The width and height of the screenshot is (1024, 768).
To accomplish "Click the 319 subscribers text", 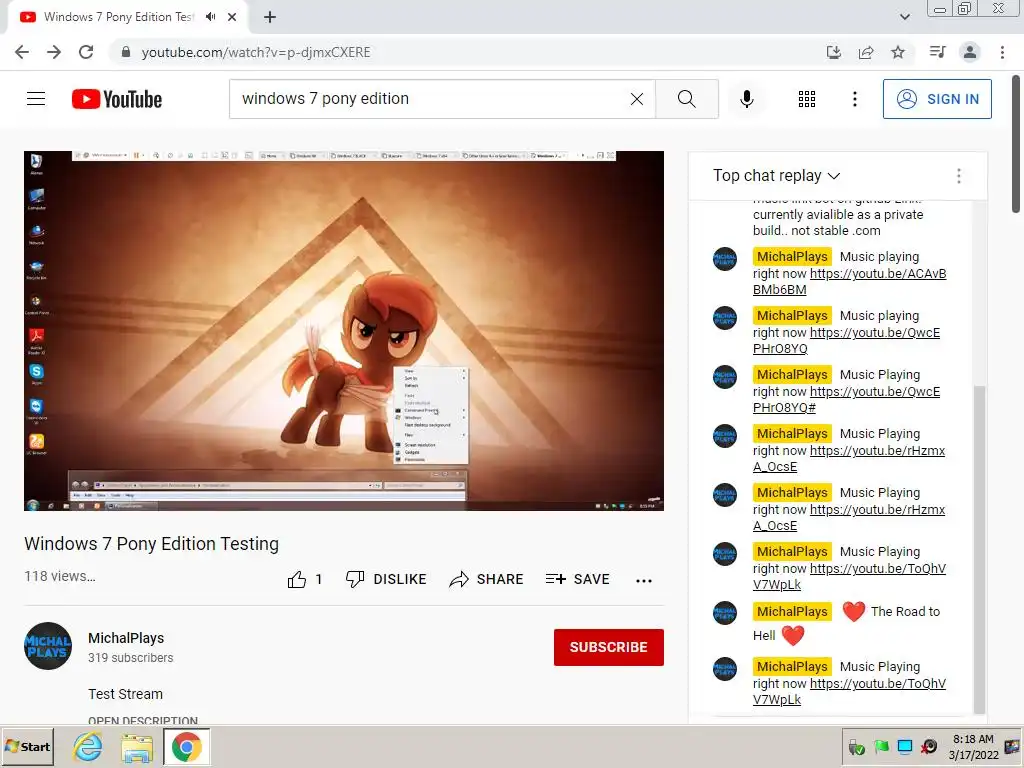I will pyautogui.click(x=131, y=658).
